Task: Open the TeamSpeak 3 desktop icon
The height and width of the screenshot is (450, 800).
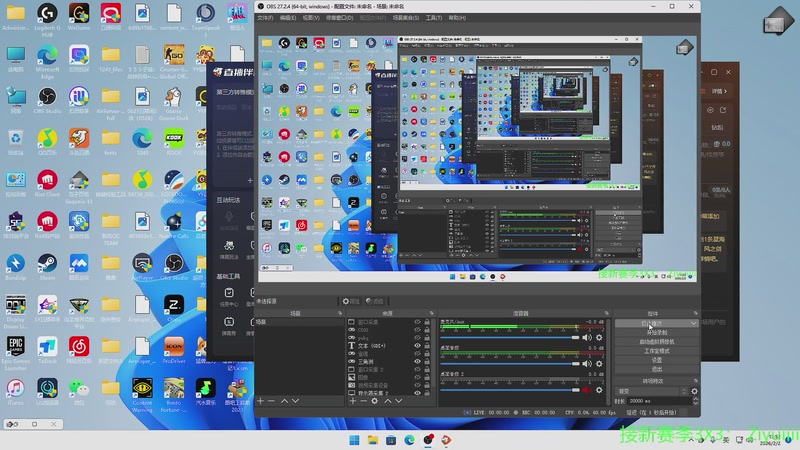Action: pyautogui.click(x=206, y=18)
